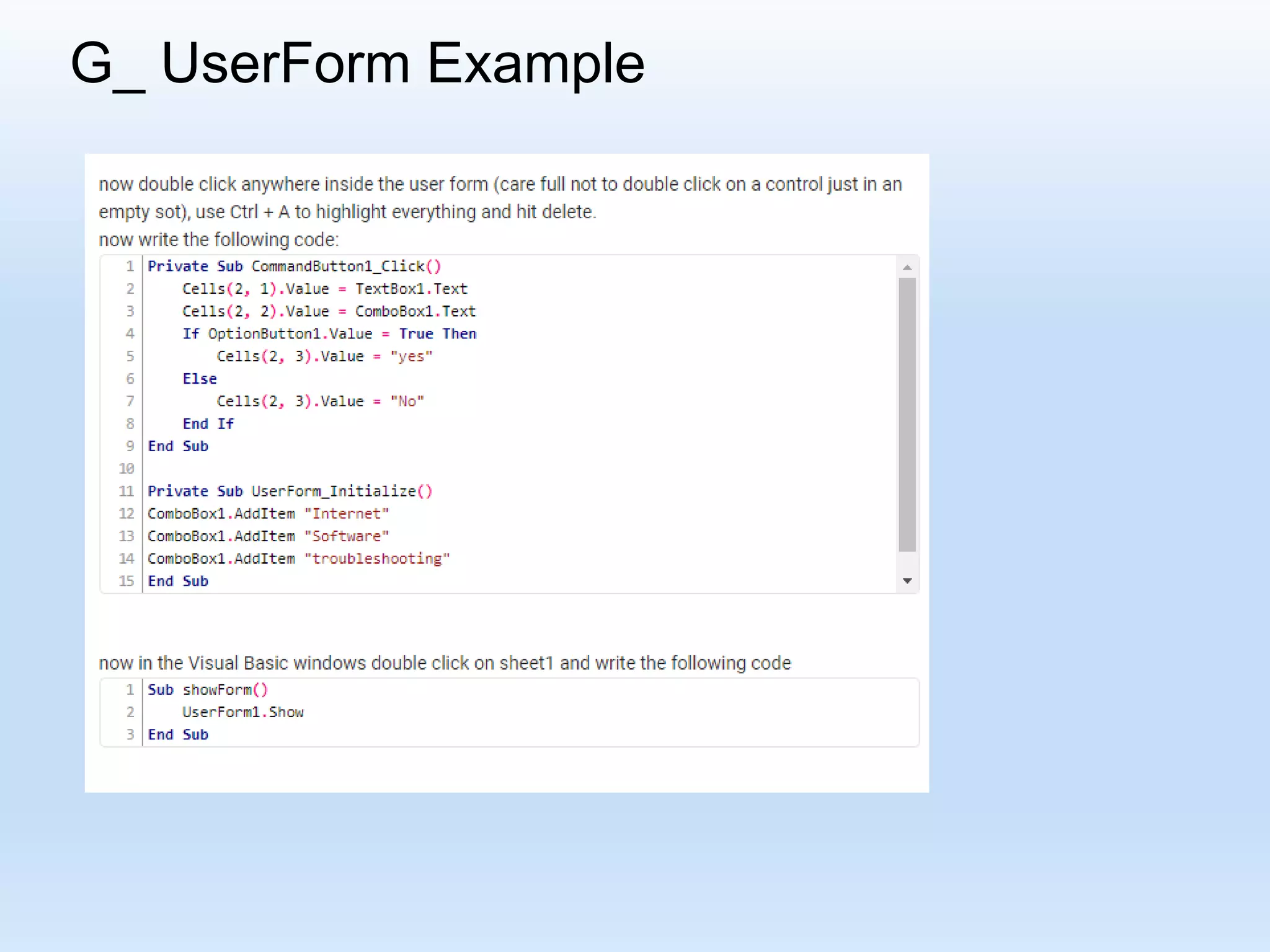Click 'If OptionButton1.Value = True Then' line

[329, 334]
